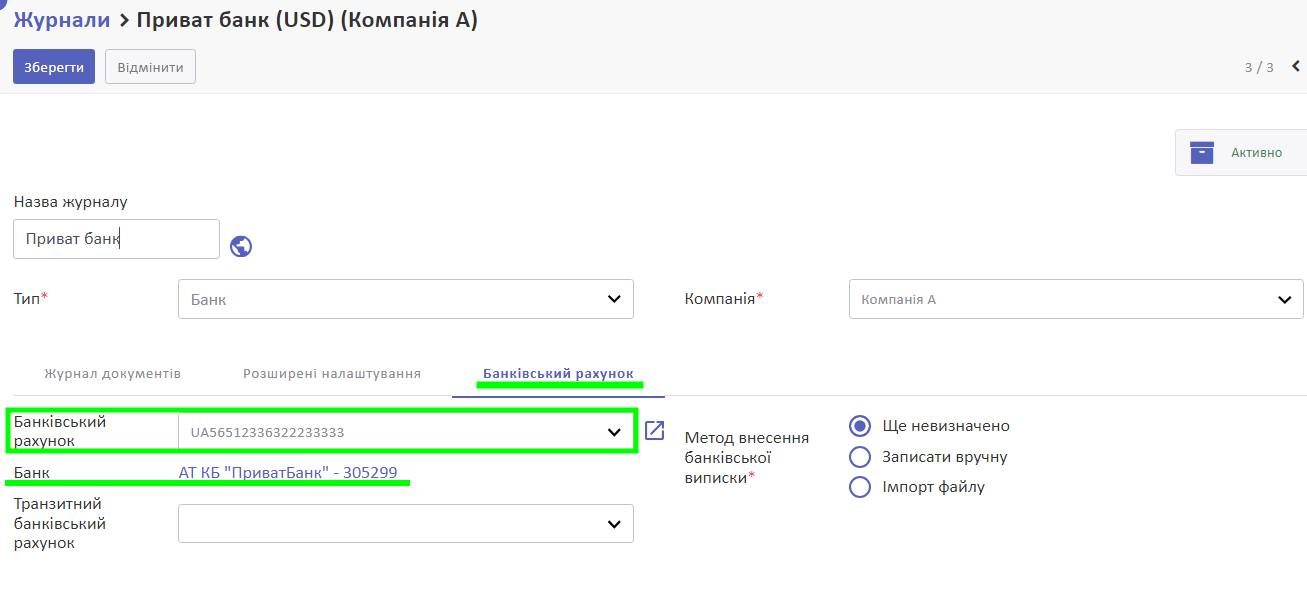
Task: Expand the Банківський рахунок dropdown with the UA number
Action: [x=406, y=432]
